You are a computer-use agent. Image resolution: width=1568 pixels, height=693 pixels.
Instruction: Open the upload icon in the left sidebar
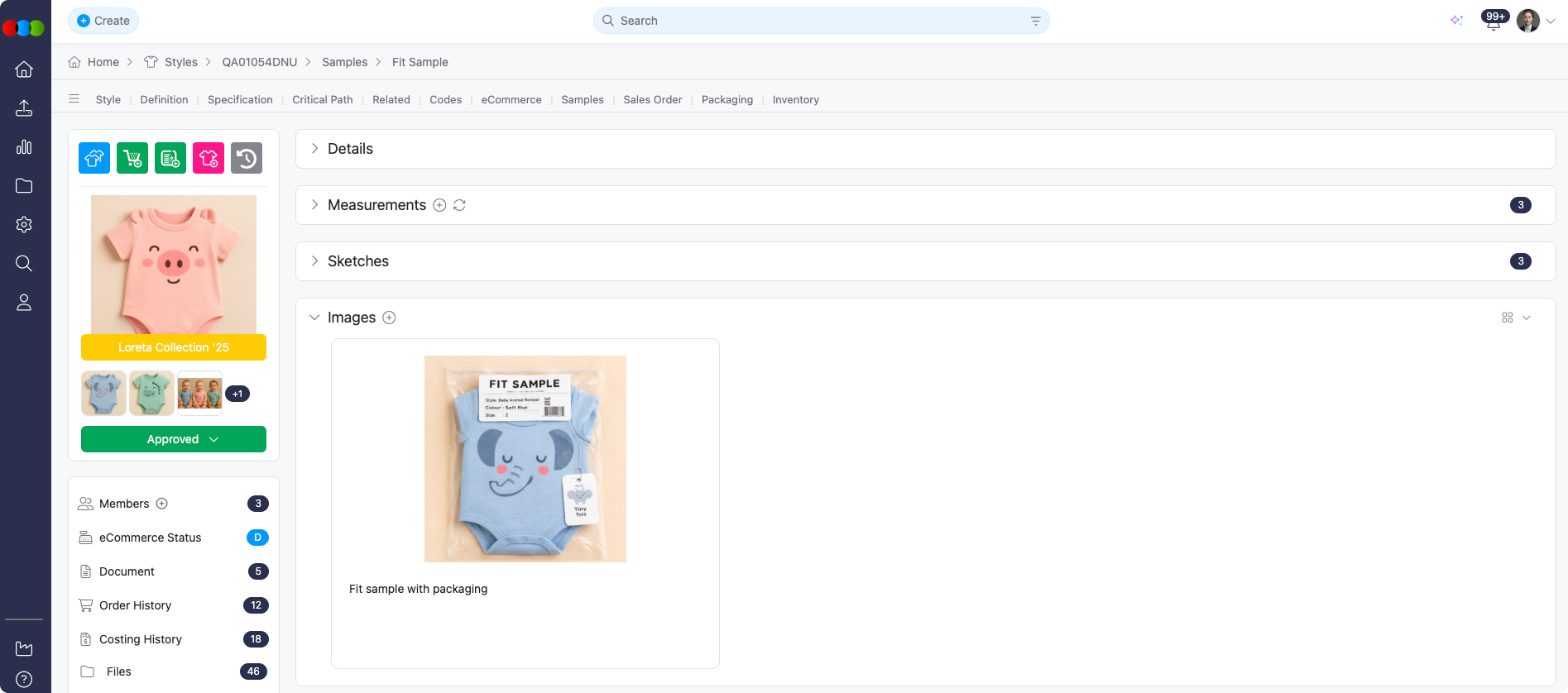(24, 108)
